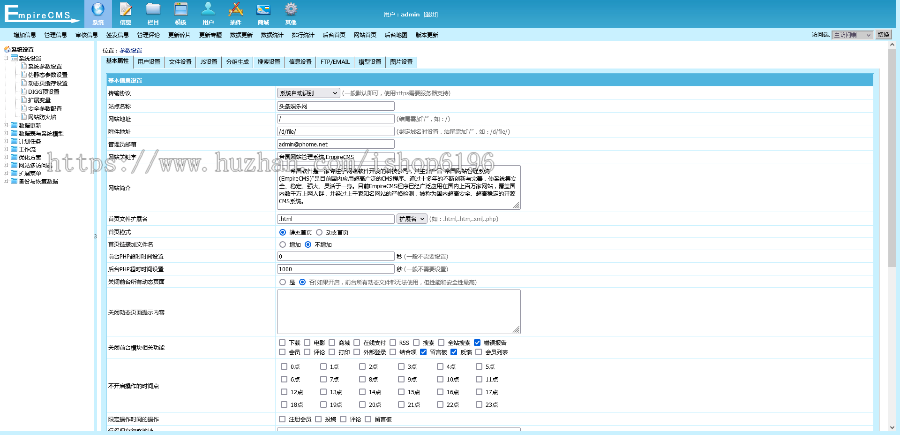Click the 系统设置 root icon atop tree
Screen dimensions: 900x435
click(7, 49)
